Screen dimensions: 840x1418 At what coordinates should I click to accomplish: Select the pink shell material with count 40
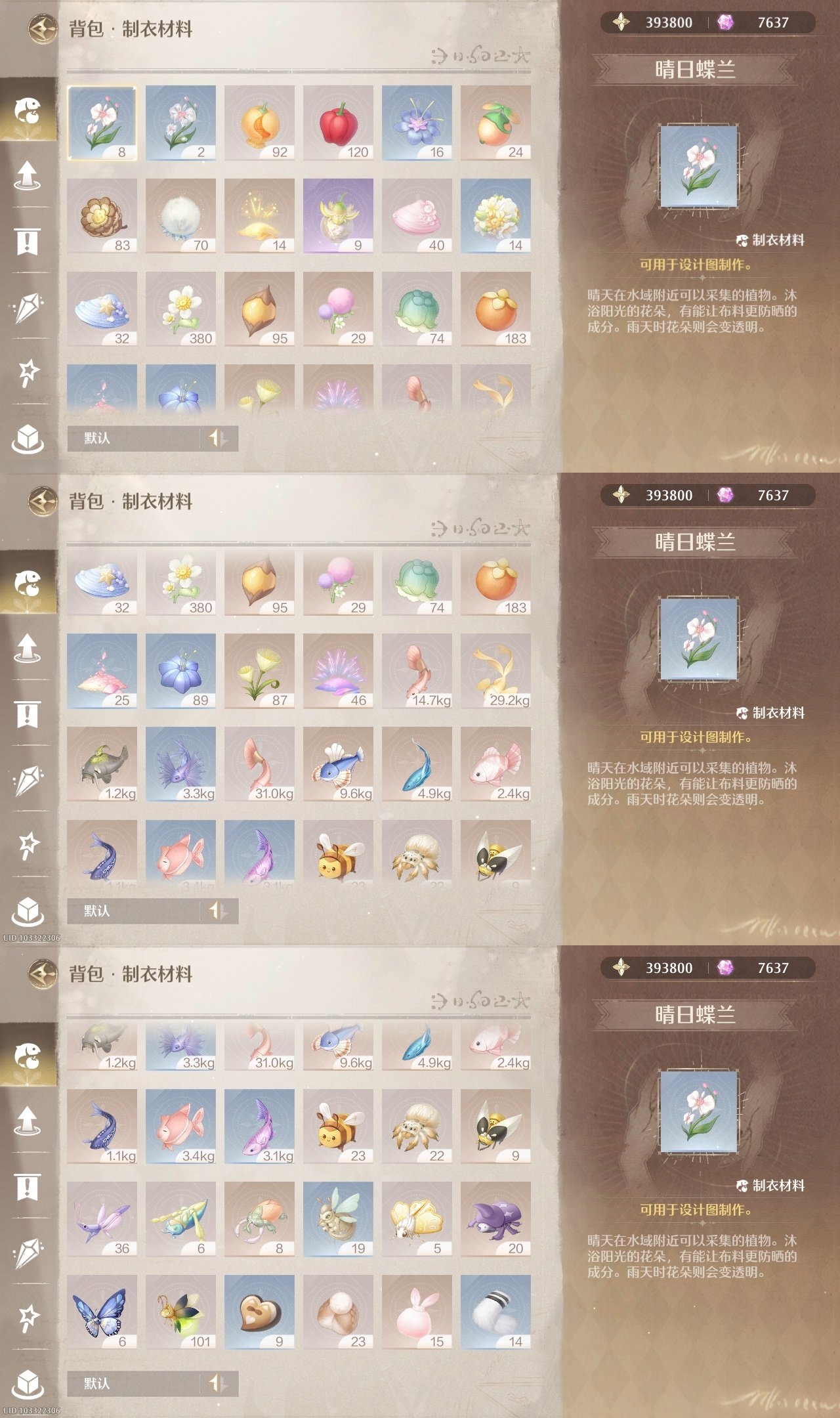coord(417,216)
